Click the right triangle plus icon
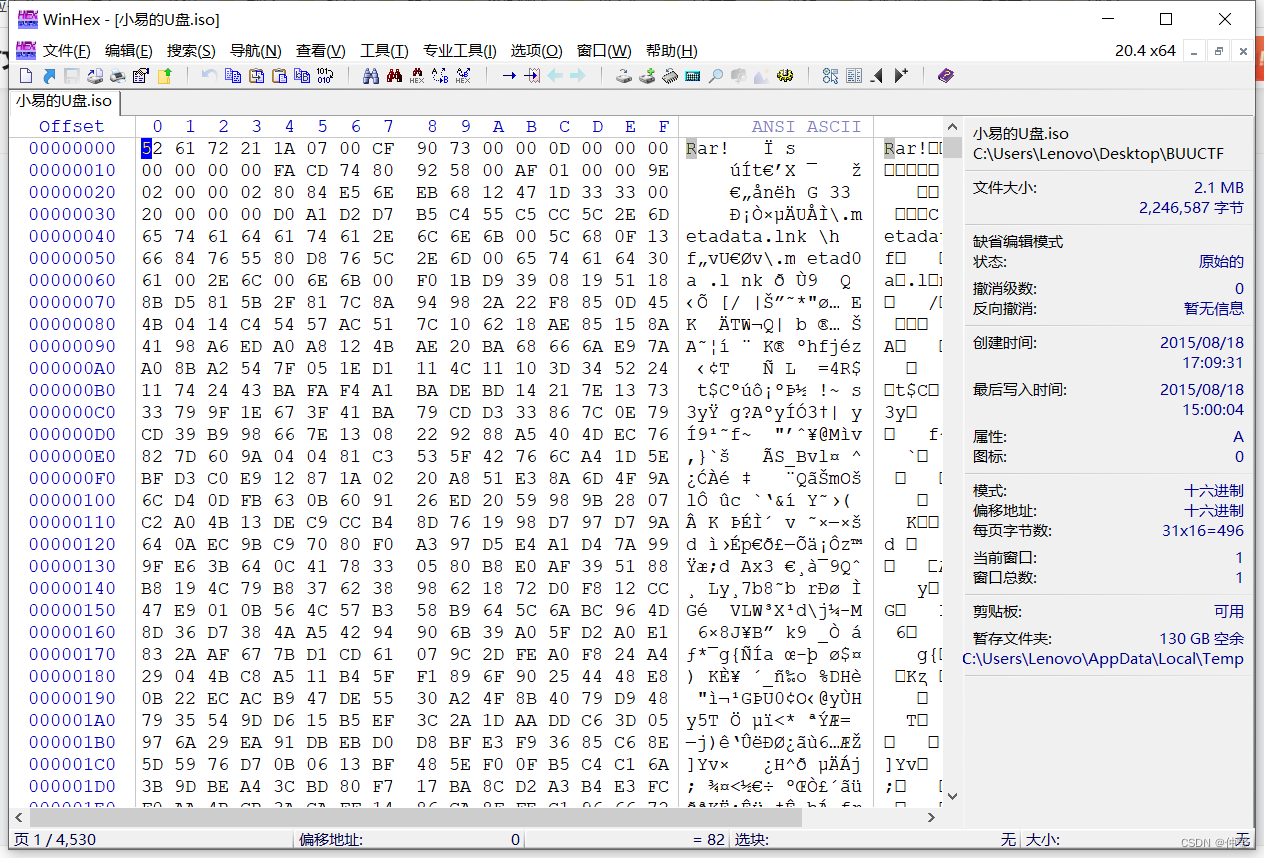Screen dimensions: 1264x858 tap(901, 75)
